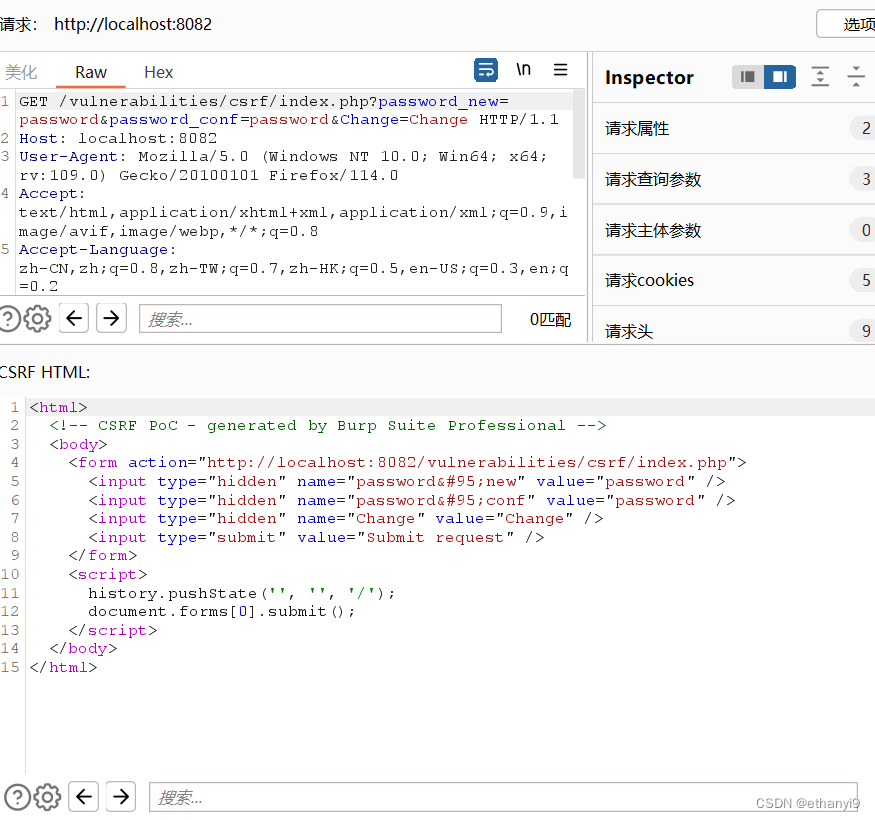Focus the CSRF HTML search input field

point(503,797)
